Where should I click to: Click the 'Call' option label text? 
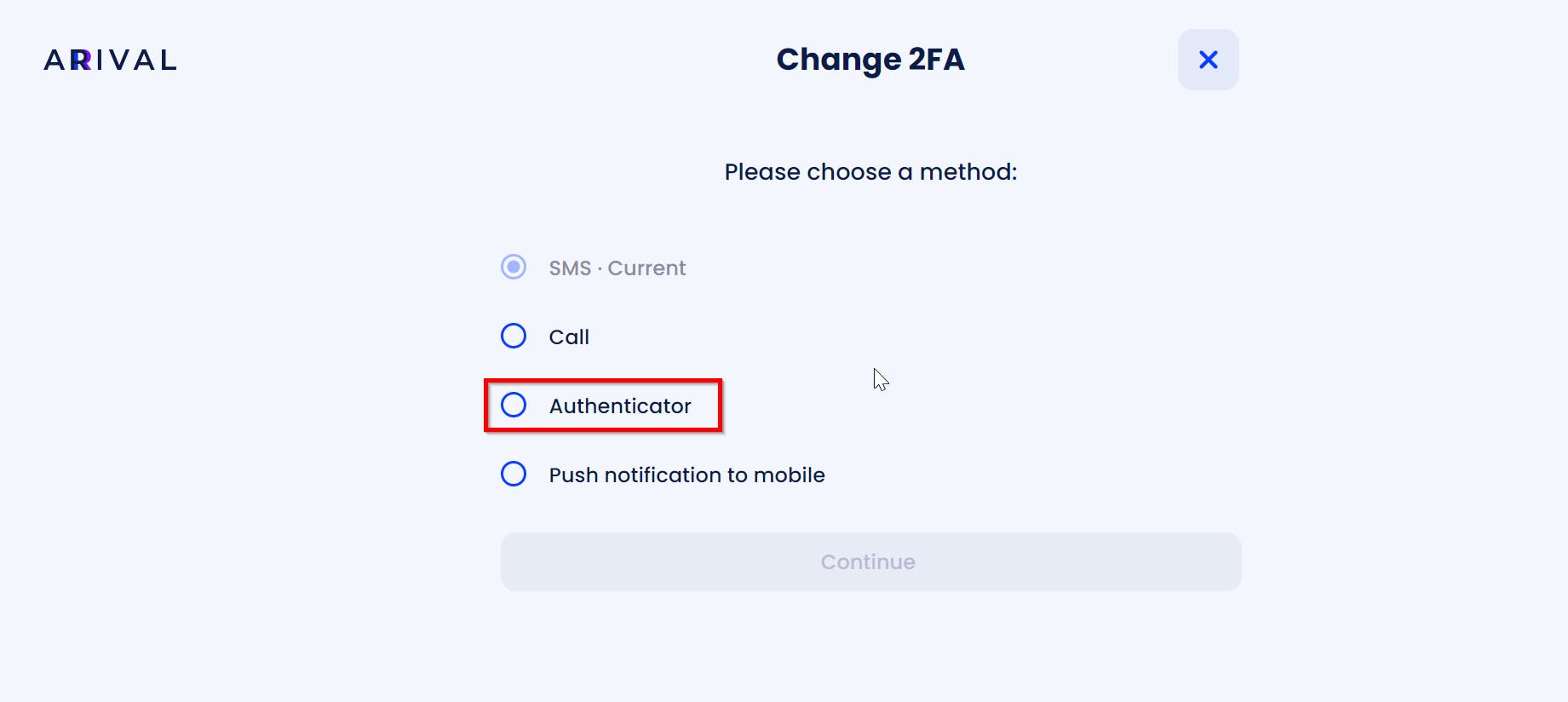(x=569, y=337)
